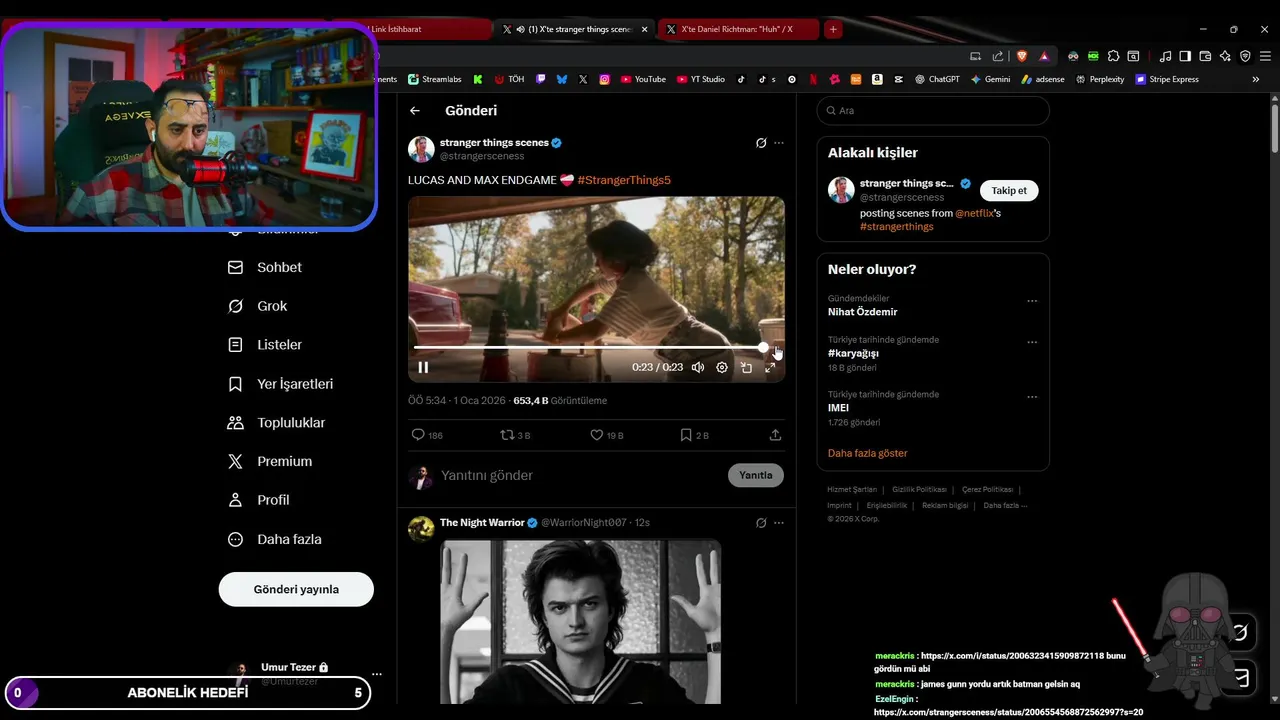The height and width of the screenshot is (720, 1280).
Task: Open the #strangerthings hashtag in bio
Action: [896, 227]
